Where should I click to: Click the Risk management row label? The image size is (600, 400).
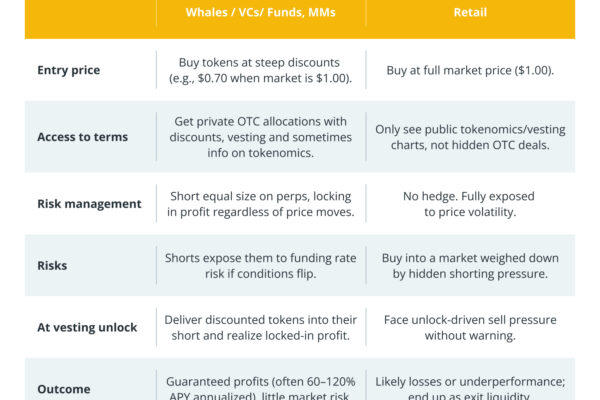(x=89, y=203)
